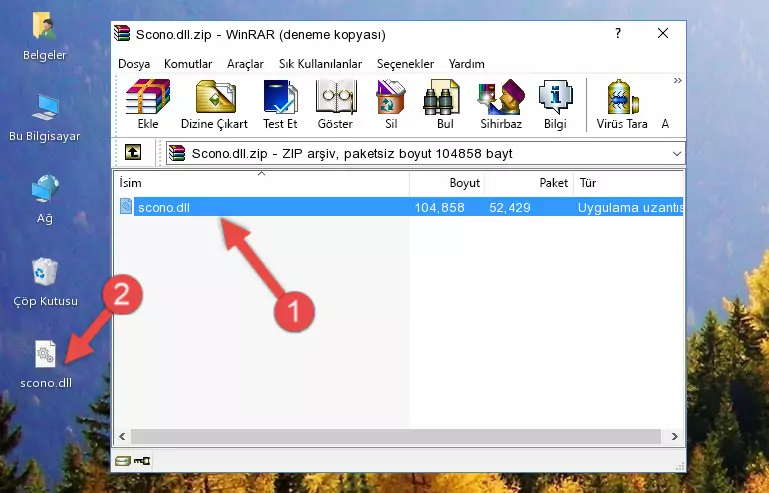Sort by the Boyut column header
Viewport: 769px width, 493px height.
(x=447, y=183)
